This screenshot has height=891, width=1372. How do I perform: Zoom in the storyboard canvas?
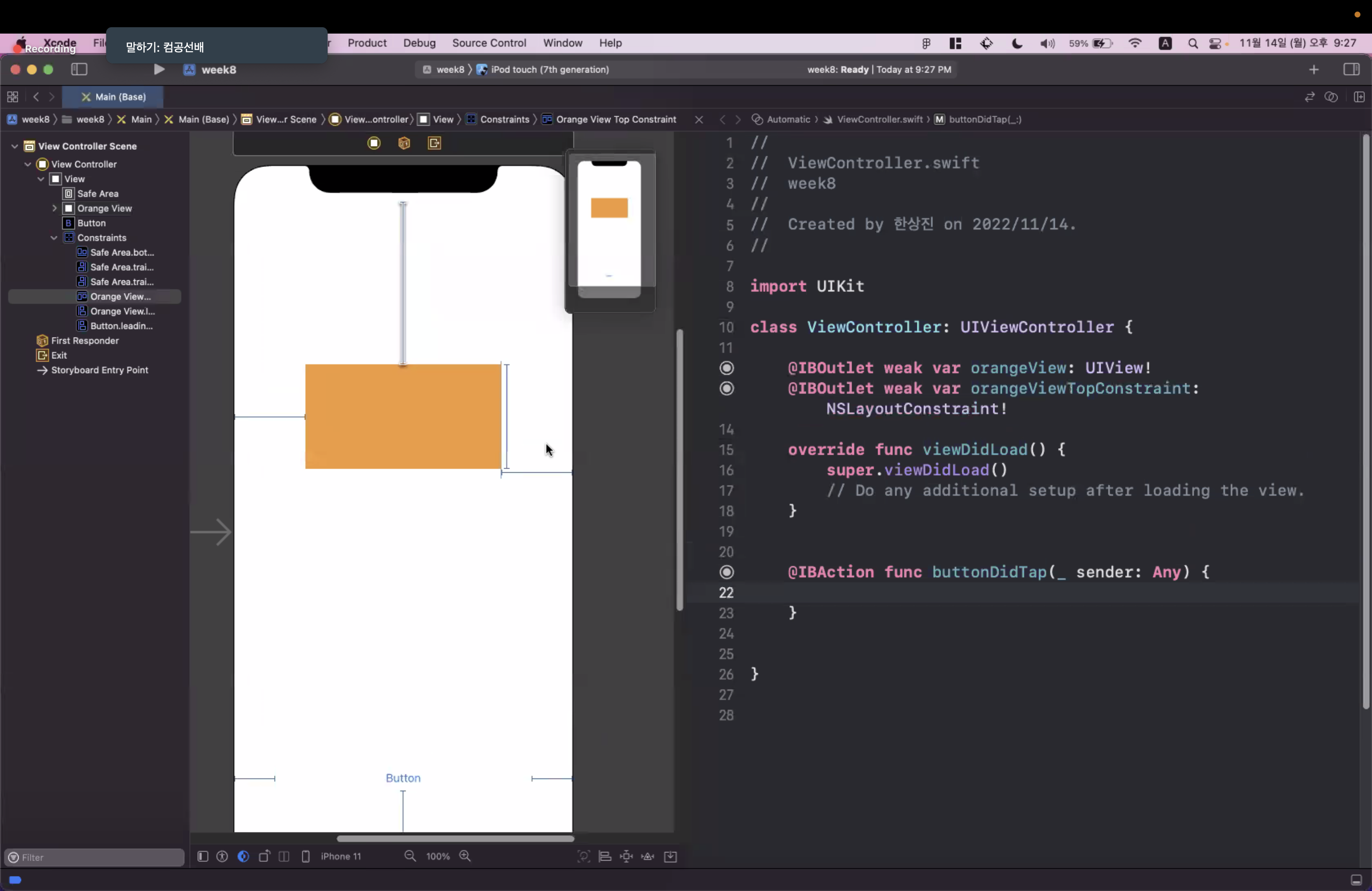click(x=465, y=857)
